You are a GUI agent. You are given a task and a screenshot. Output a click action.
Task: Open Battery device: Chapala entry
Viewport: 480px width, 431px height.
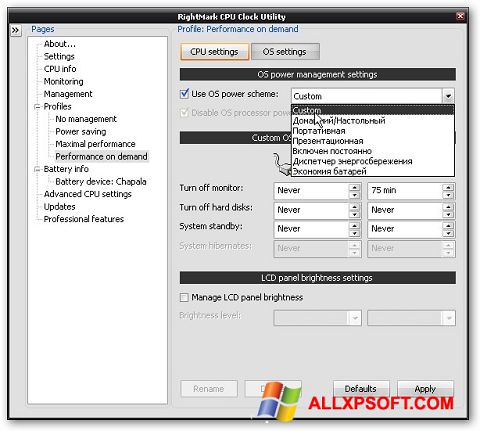tap(101, 182)
